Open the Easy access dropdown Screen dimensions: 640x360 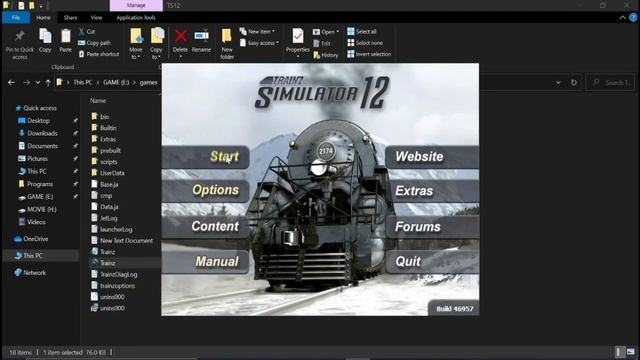(259, 43)
